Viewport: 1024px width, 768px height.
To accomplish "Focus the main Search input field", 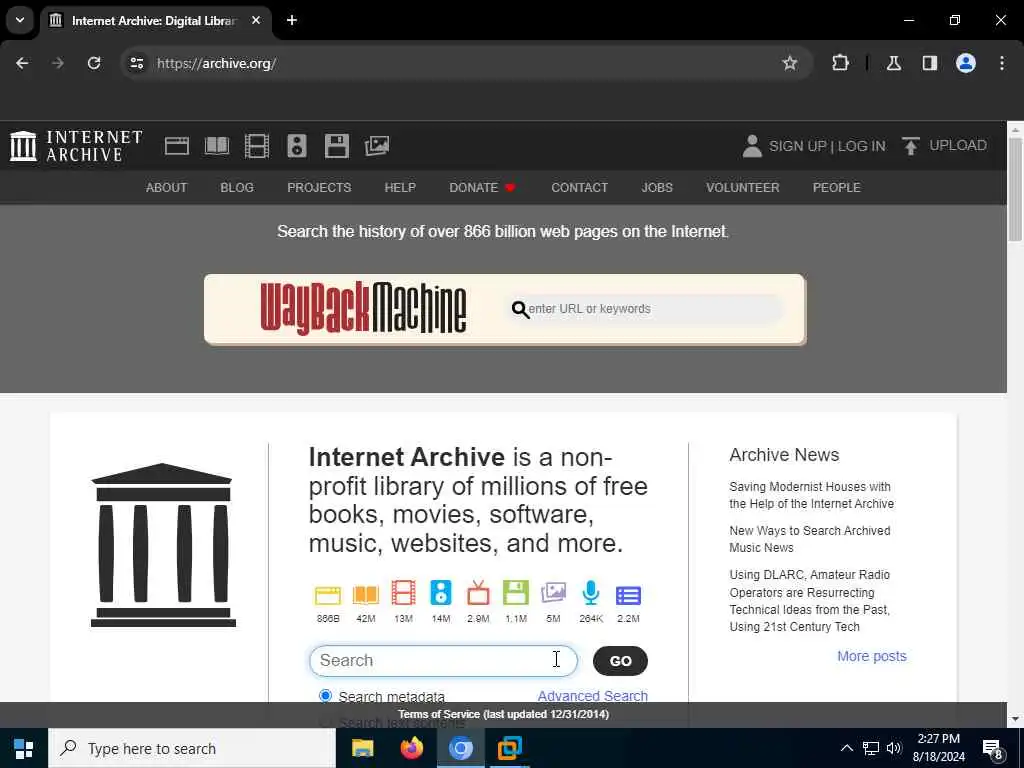I will (443, 661).
